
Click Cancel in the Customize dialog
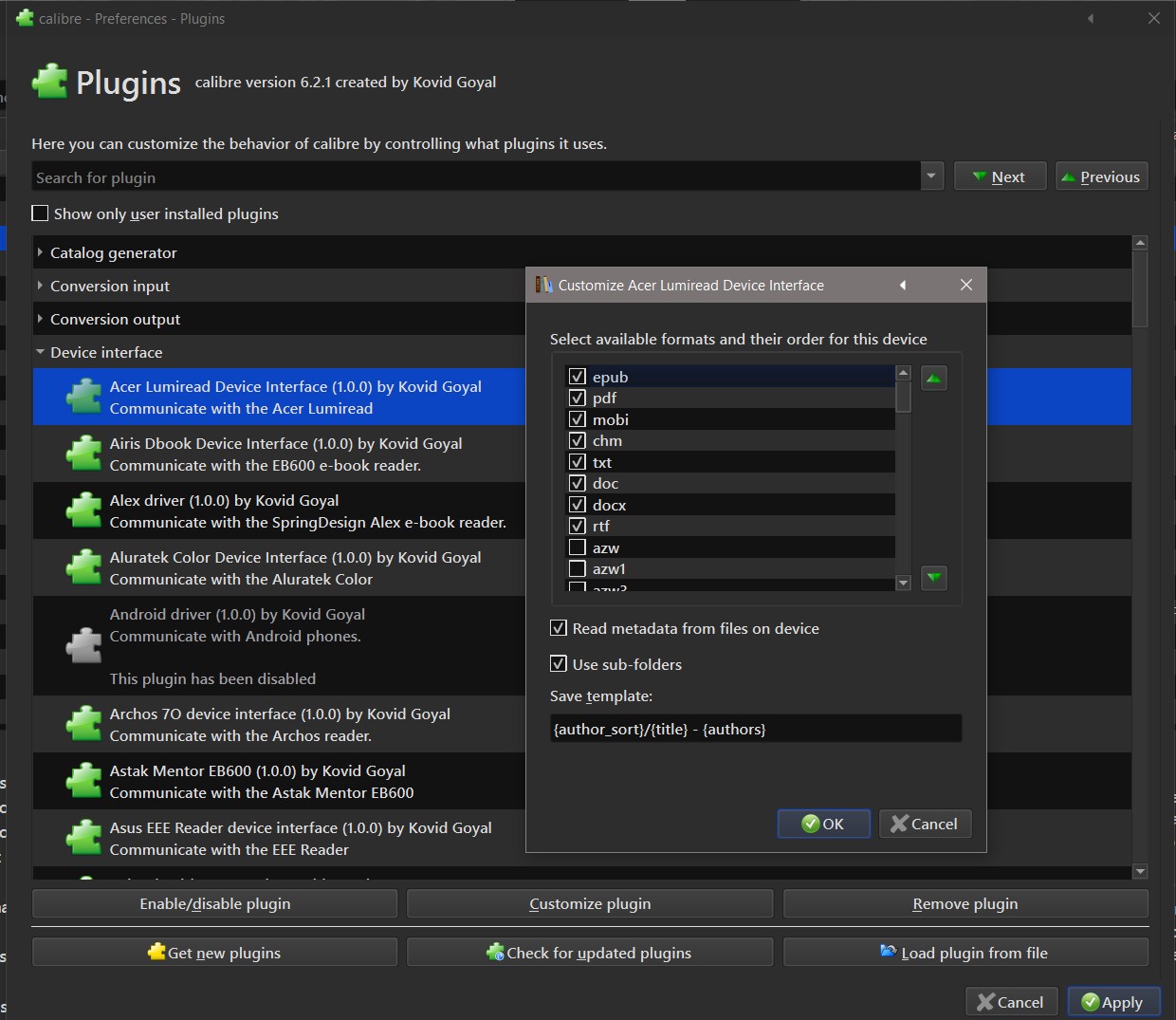coord(925,824)
